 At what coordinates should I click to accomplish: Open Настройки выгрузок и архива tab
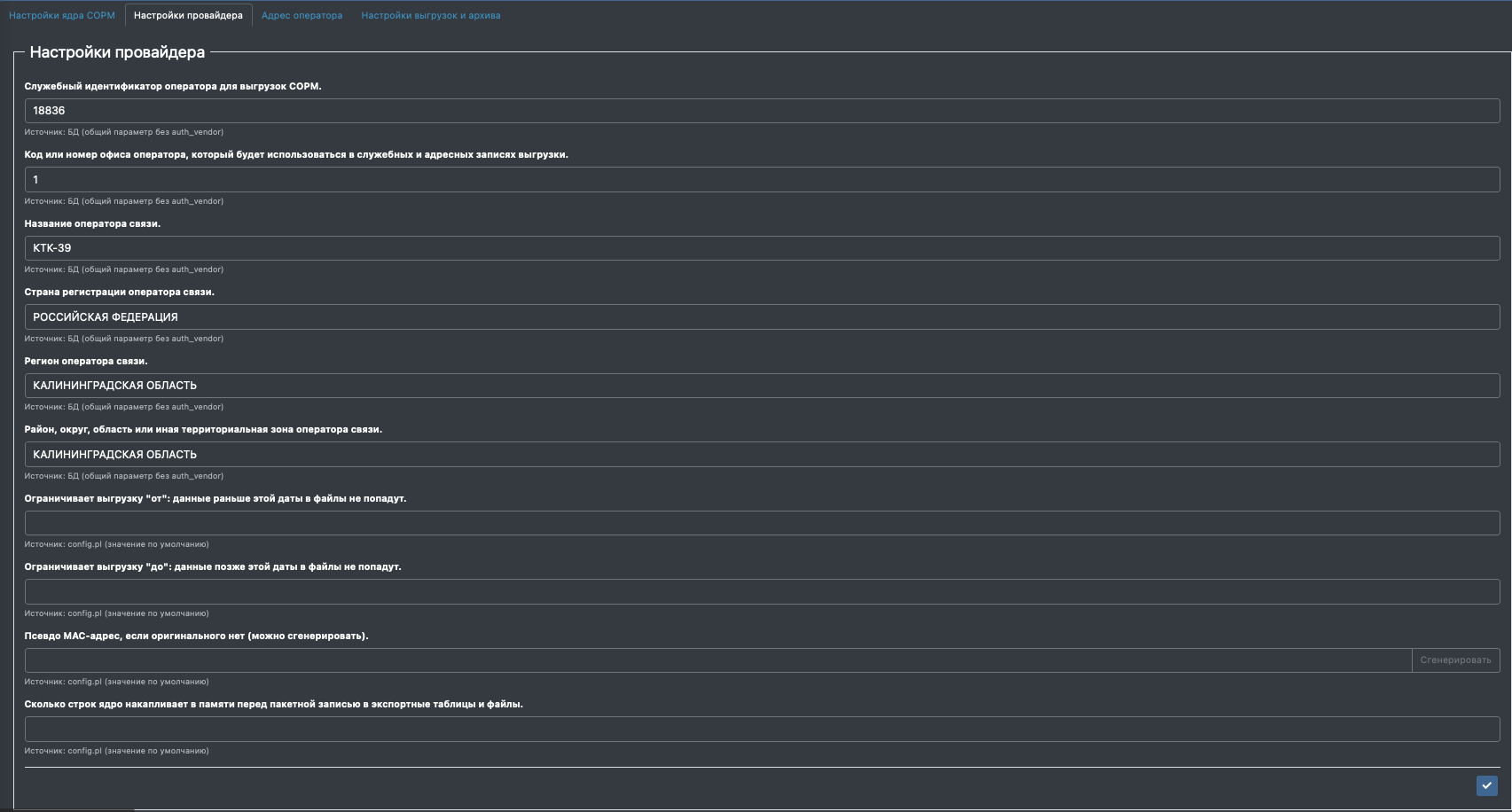pos(430,15)
